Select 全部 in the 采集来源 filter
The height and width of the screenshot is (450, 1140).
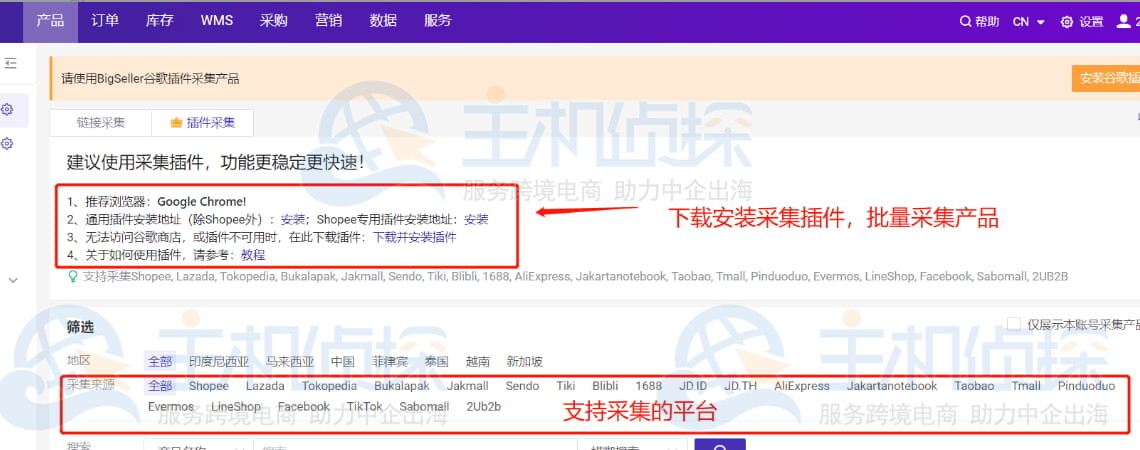(x=160, y=386)
